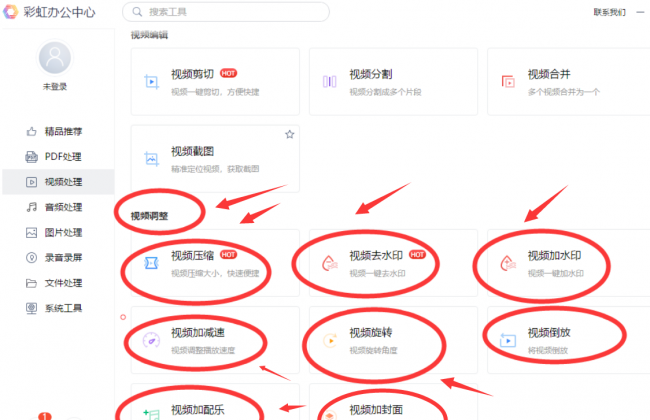This screenshot has width=650, height=420.
Task: Click the monitor icon beside 系统工具
Action: (32, 308)
